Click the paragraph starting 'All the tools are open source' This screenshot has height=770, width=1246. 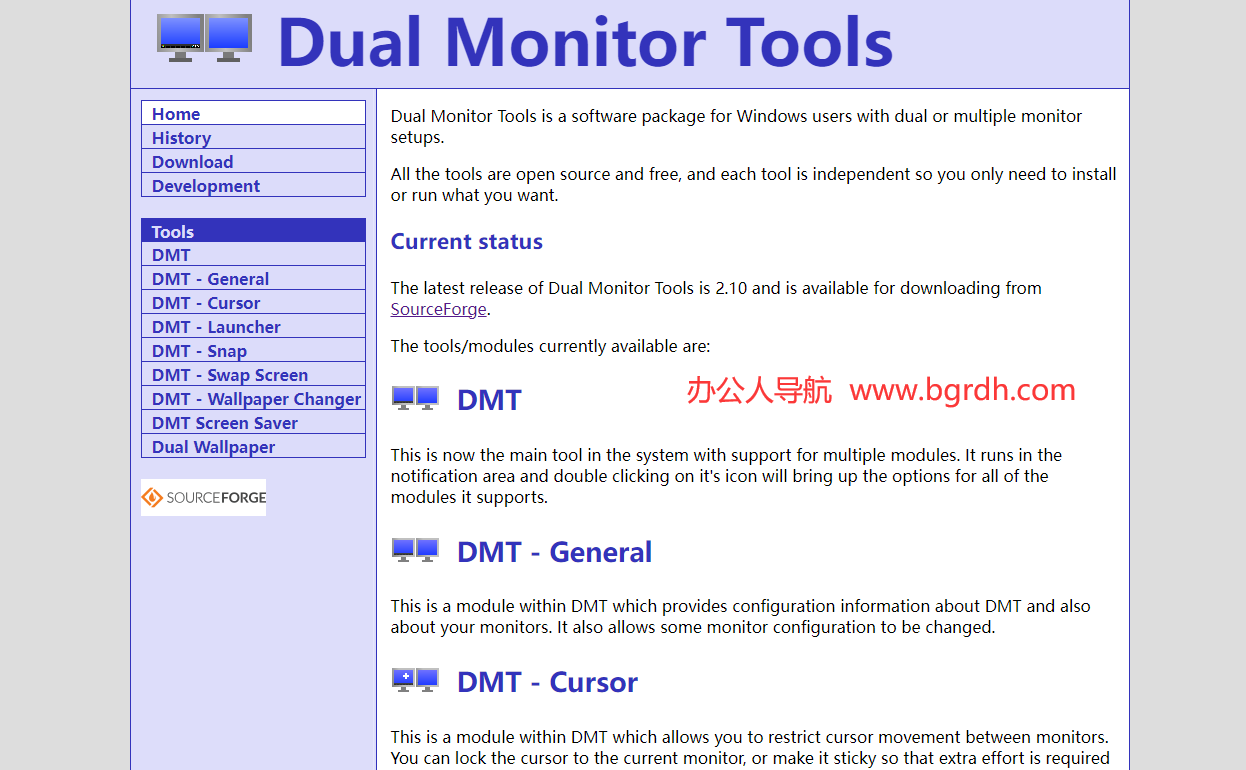pyautogui.click(x=754, y=184)
